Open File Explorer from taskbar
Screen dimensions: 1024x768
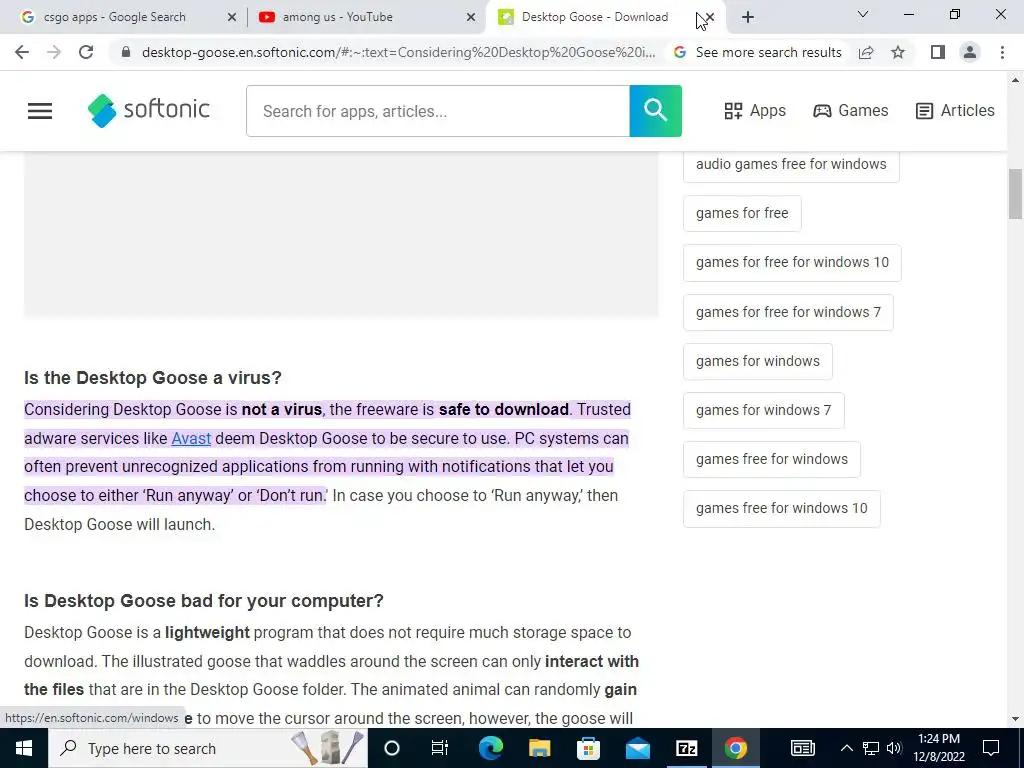click(539, 748)
